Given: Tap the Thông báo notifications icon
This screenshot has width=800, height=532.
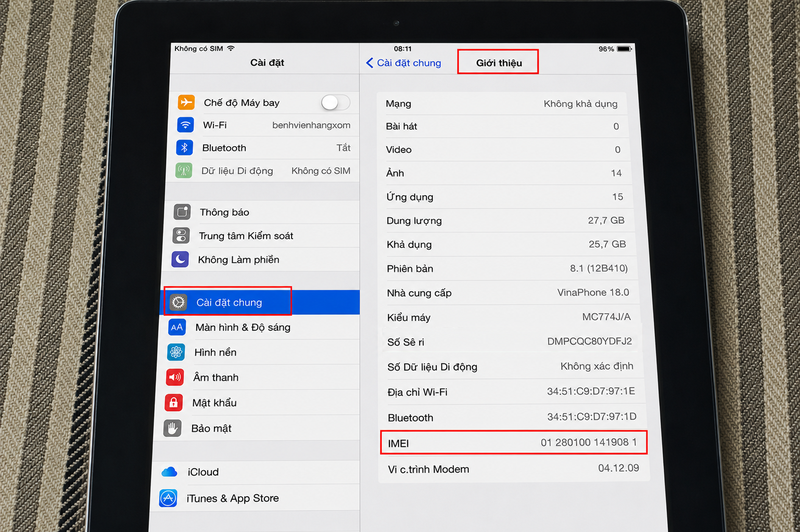Looking at the screenshot, I should coord(182,212).
